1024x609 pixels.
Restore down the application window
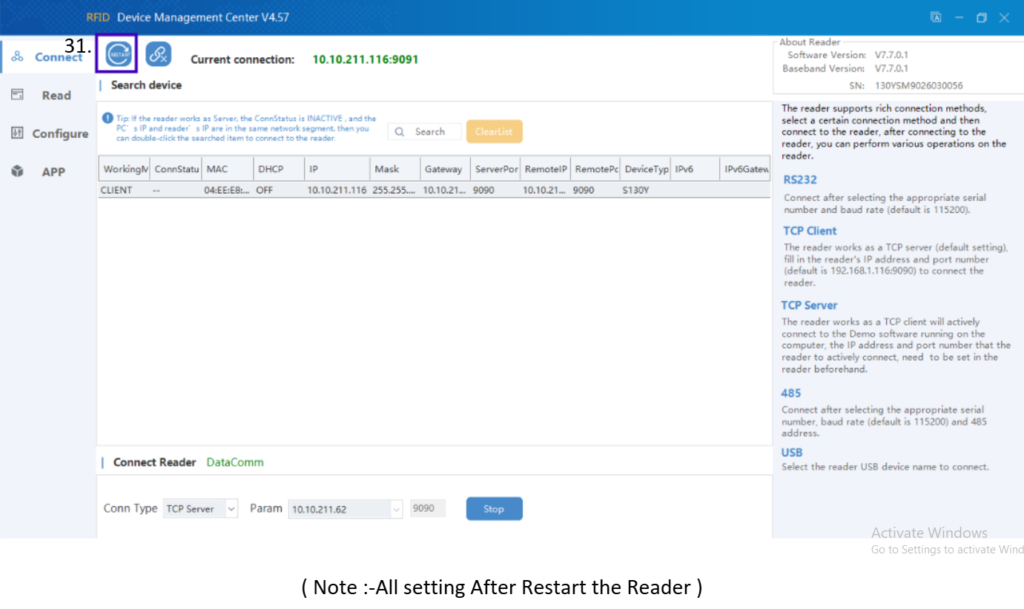[982, 18]
